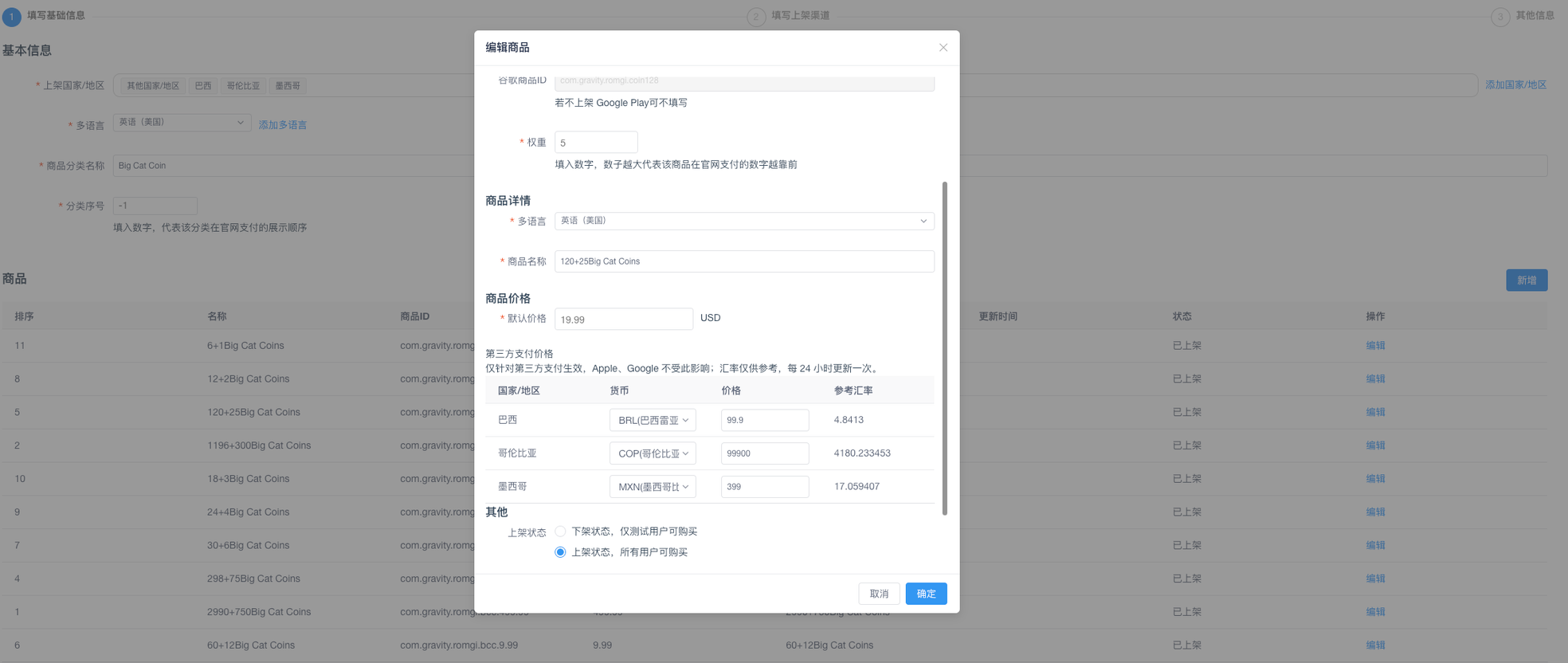Click reference rate 4180.233453
Screen dimensions: 1568x663
point(862,453)
